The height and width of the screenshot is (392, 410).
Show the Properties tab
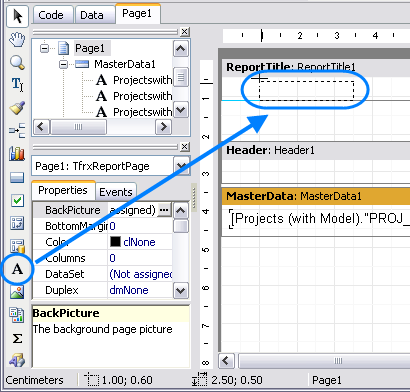tap(63, 190)
